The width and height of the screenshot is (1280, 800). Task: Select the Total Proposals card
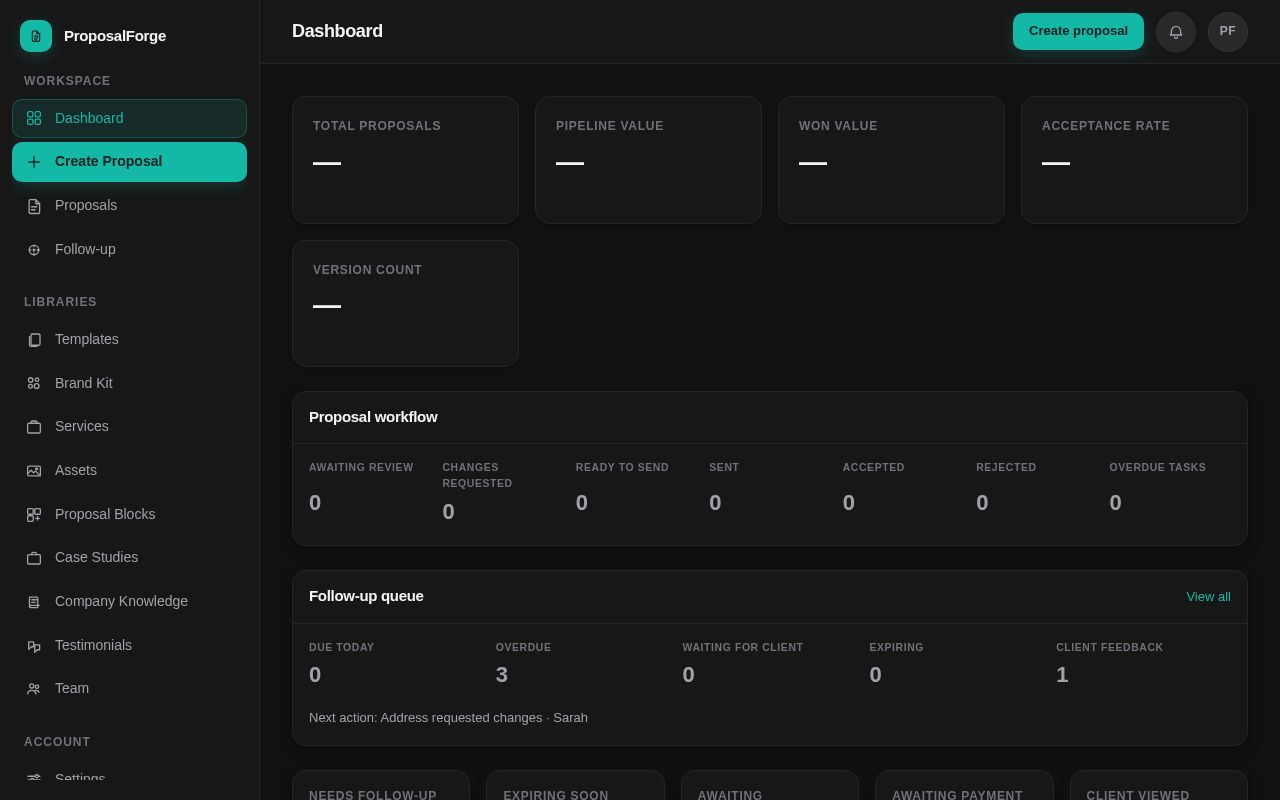[x=405, y=160]
